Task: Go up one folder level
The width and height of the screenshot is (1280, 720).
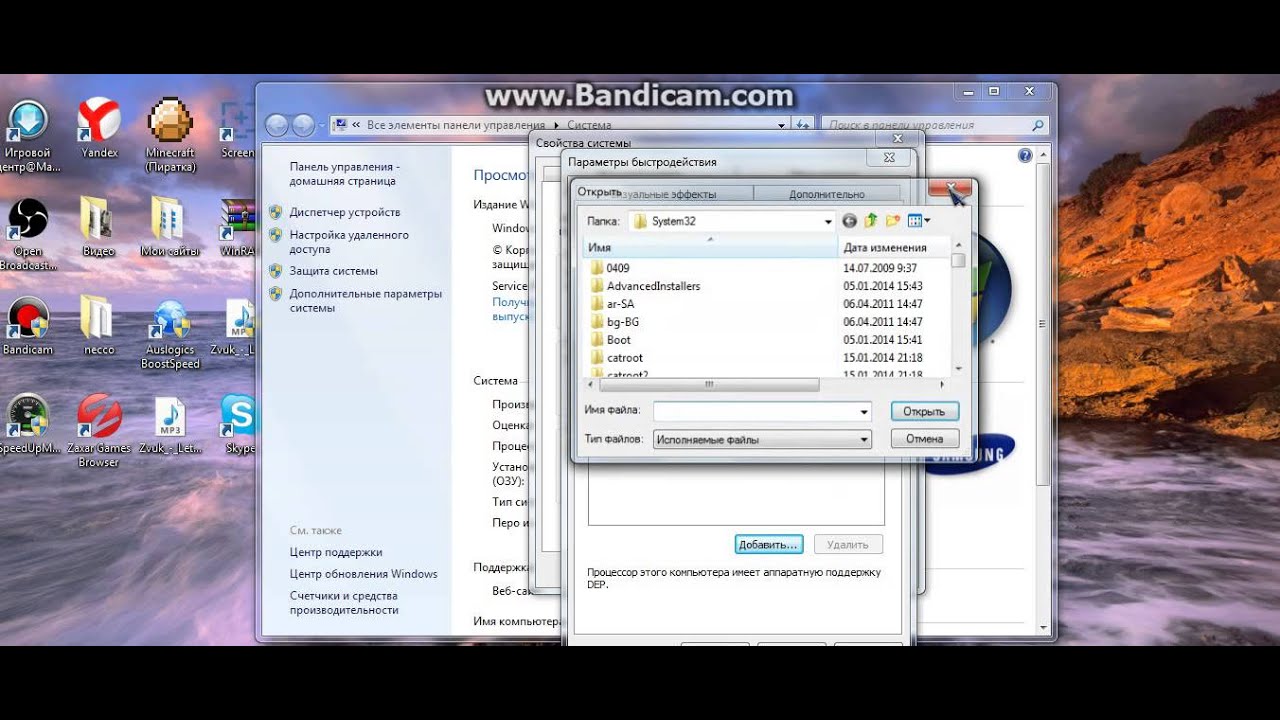Action: pyautogui.click(x=870, y=221)
